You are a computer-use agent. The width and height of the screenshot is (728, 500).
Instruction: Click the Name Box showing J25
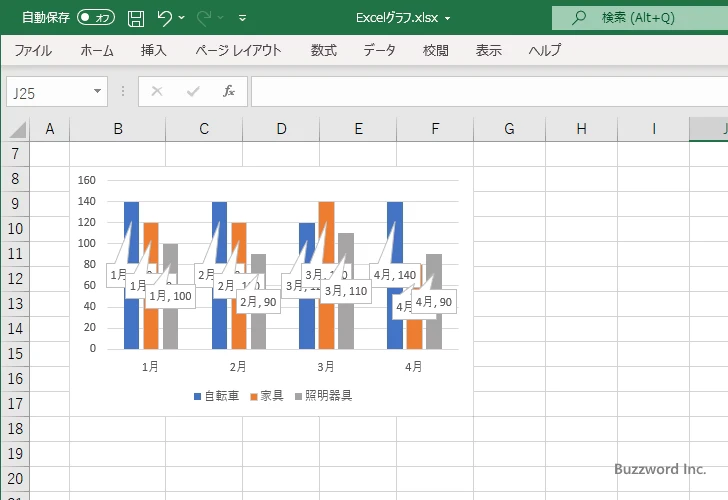(50, 92)
